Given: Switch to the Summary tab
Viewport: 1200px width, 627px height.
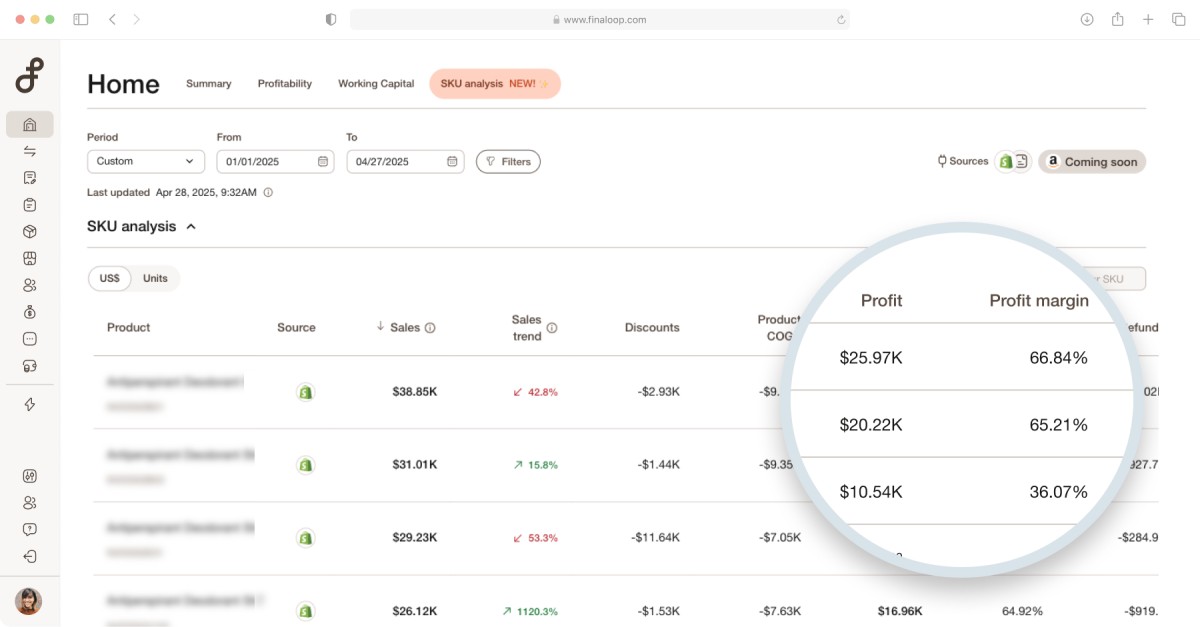Looking at the screenshot, I should 209,84.
